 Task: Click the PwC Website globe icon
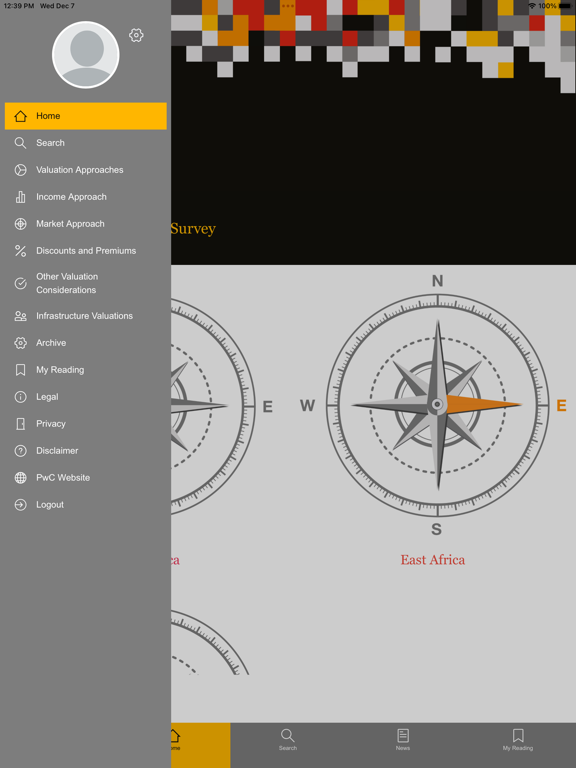pos(20,478)
